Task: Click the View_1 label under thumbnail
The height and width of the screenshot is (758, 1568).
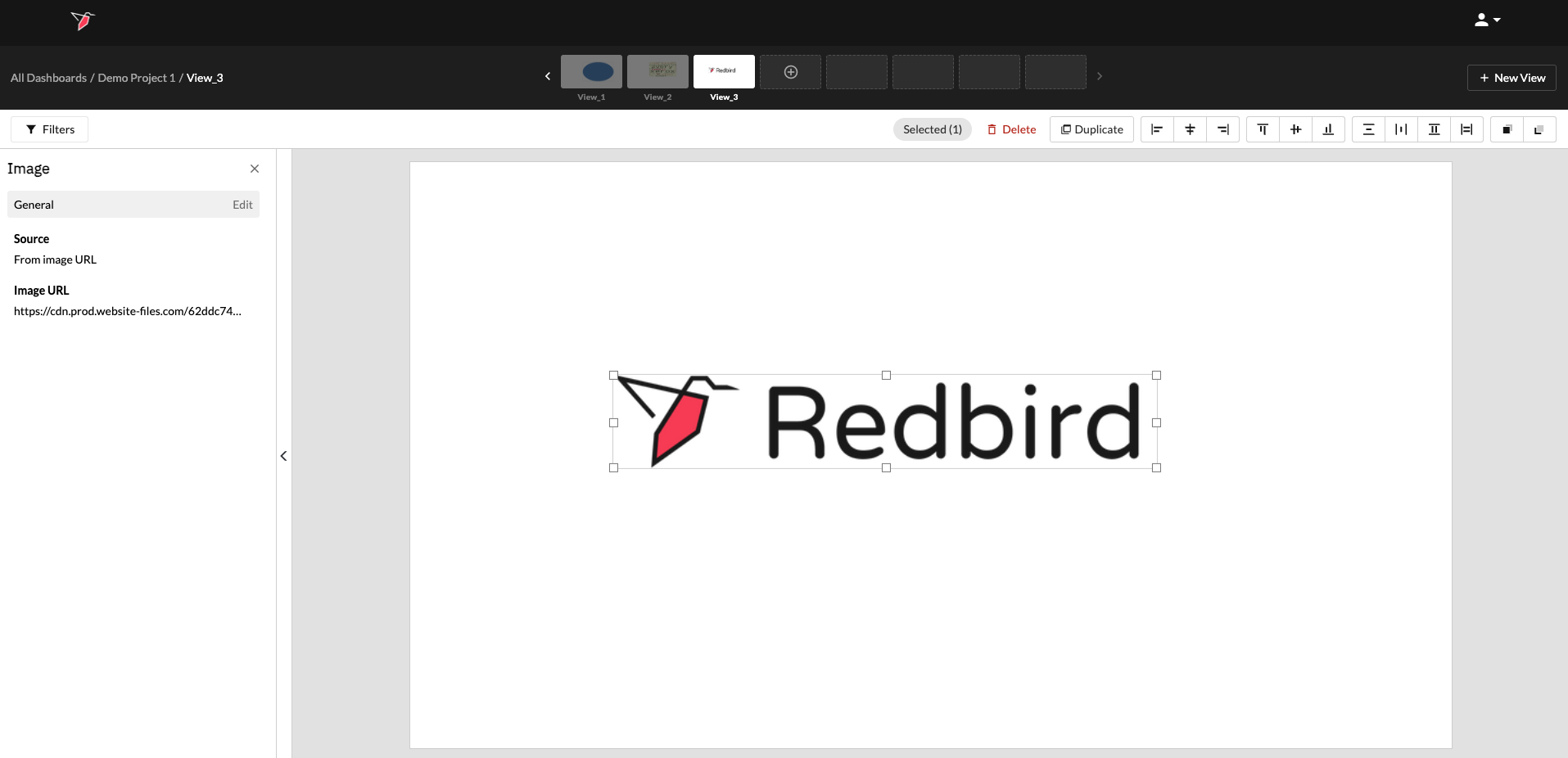Action: (591, 97)
